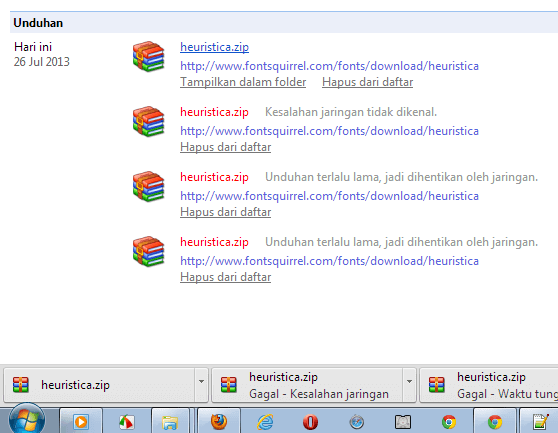Viewport: 558px width, 433px height.
Task: Click the gray hard disk icon in the taskbar
Action: (x=403, y=422)
